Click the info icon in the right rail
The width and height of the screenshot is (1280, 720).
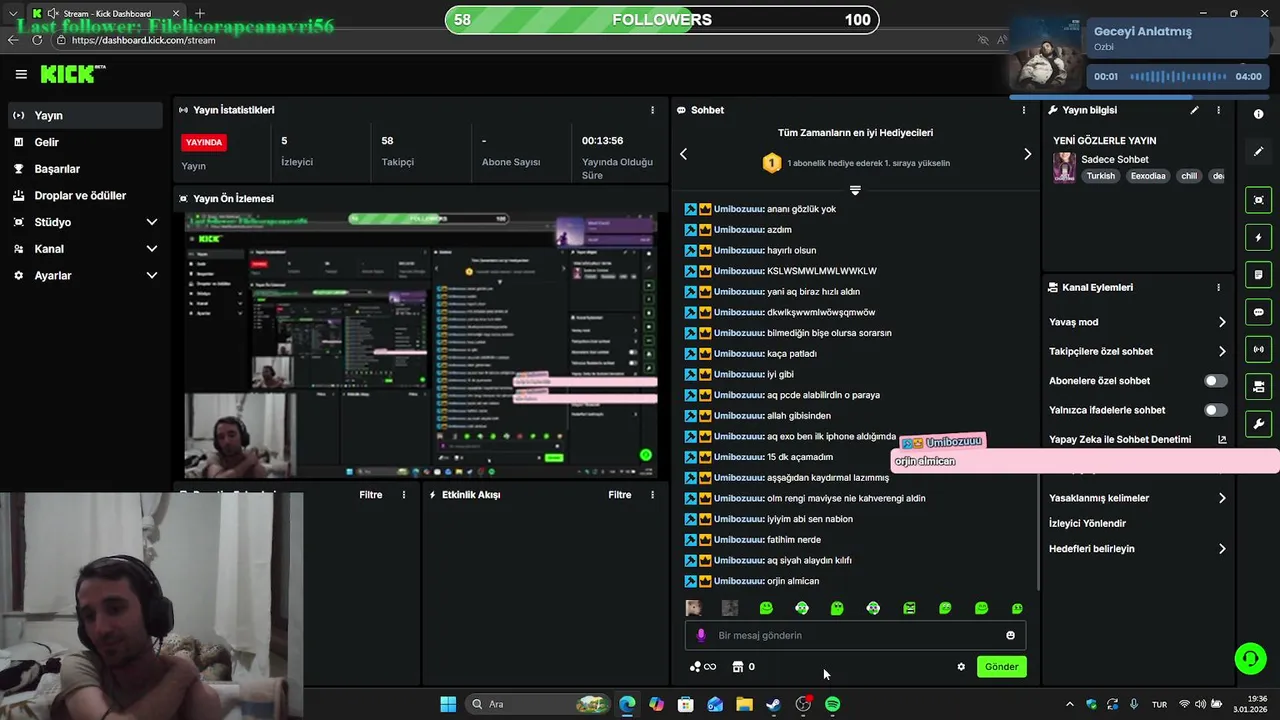click(1258, 114)
